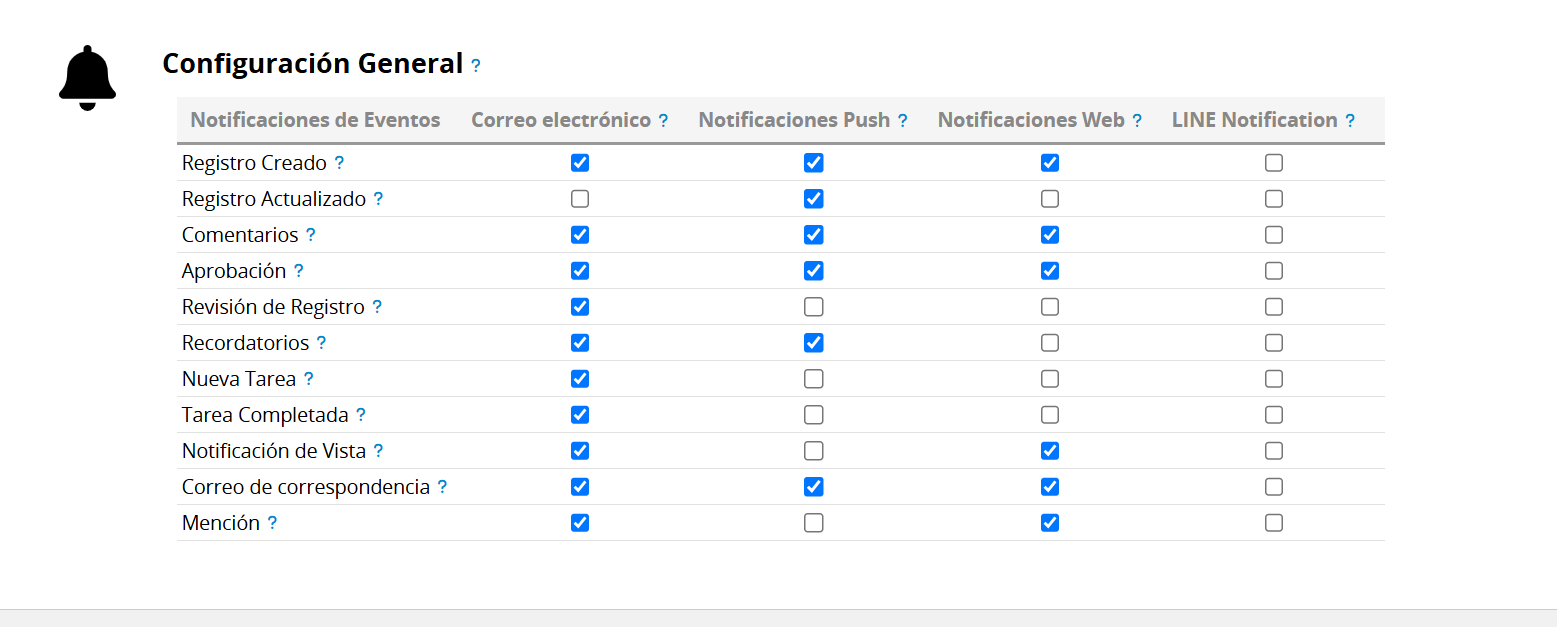Viewport: 1557px width, 627px height.
Task: Enable LINE Notification for Registro Creado
Action: point(1274,163)
